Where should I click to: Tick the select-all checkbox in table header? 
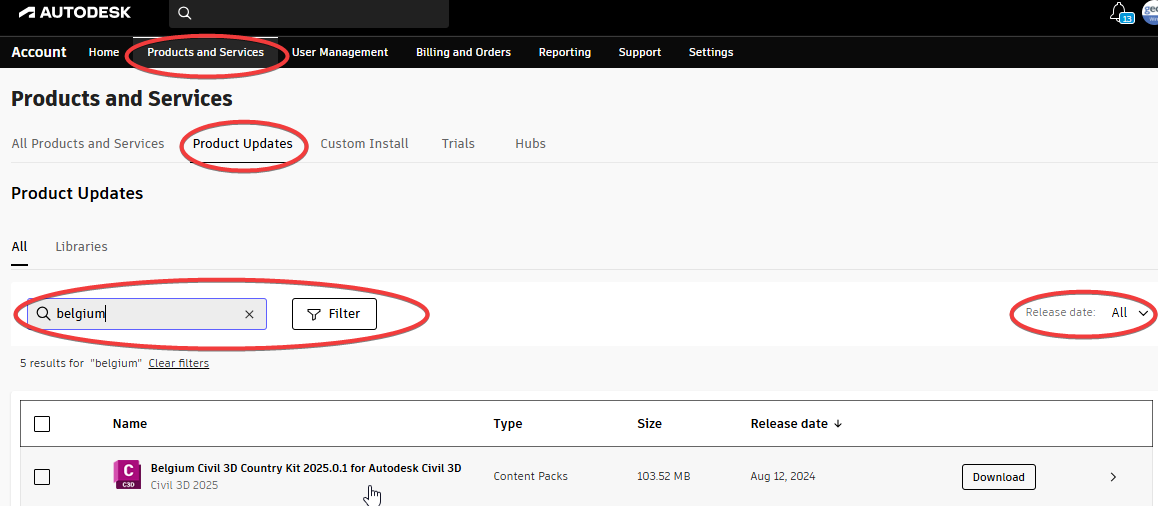click(x=42, y=424)
